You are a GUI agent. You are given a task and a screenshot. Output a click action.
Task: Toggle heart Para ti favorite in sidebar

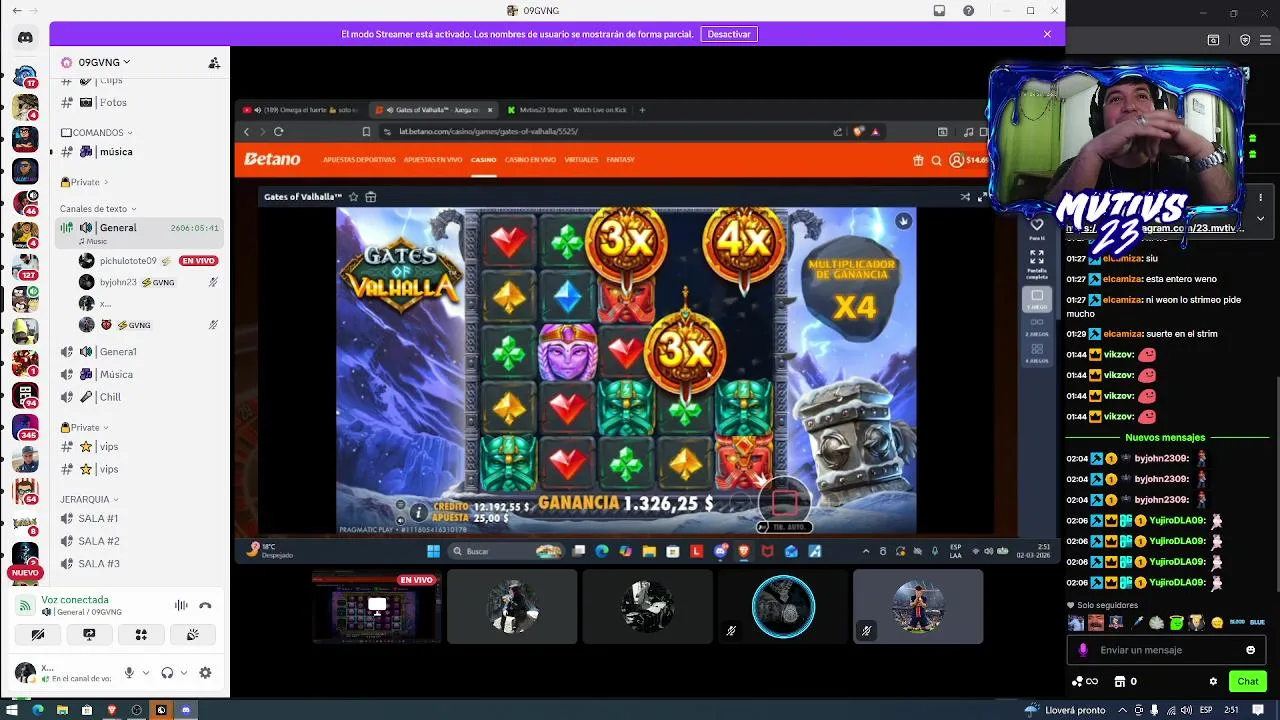click(x=1037, y=227)
